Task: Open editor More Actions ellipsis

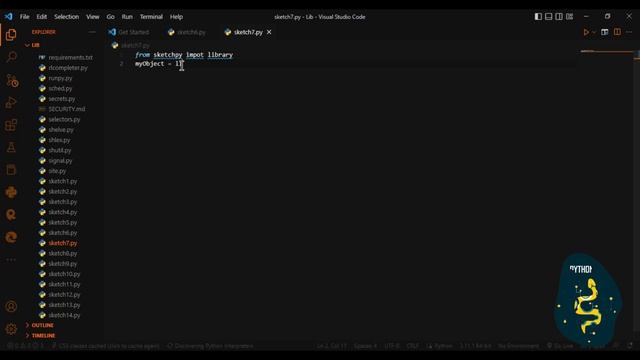Action: click(629, 32)
